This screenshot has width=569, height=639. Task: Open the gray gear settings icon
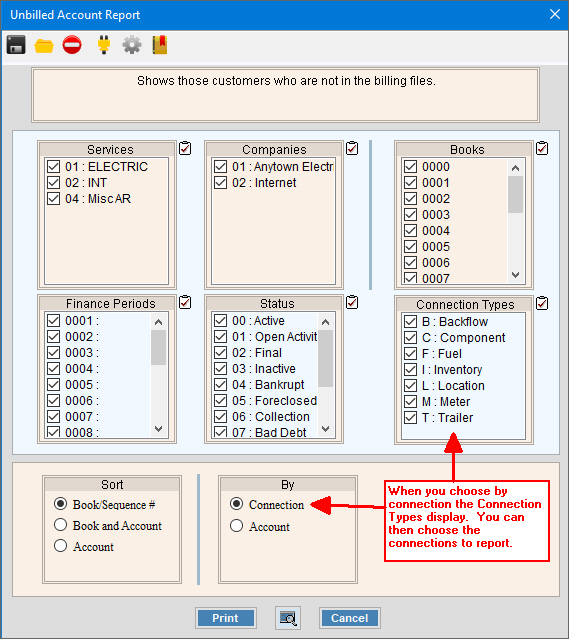coord(132,45)
